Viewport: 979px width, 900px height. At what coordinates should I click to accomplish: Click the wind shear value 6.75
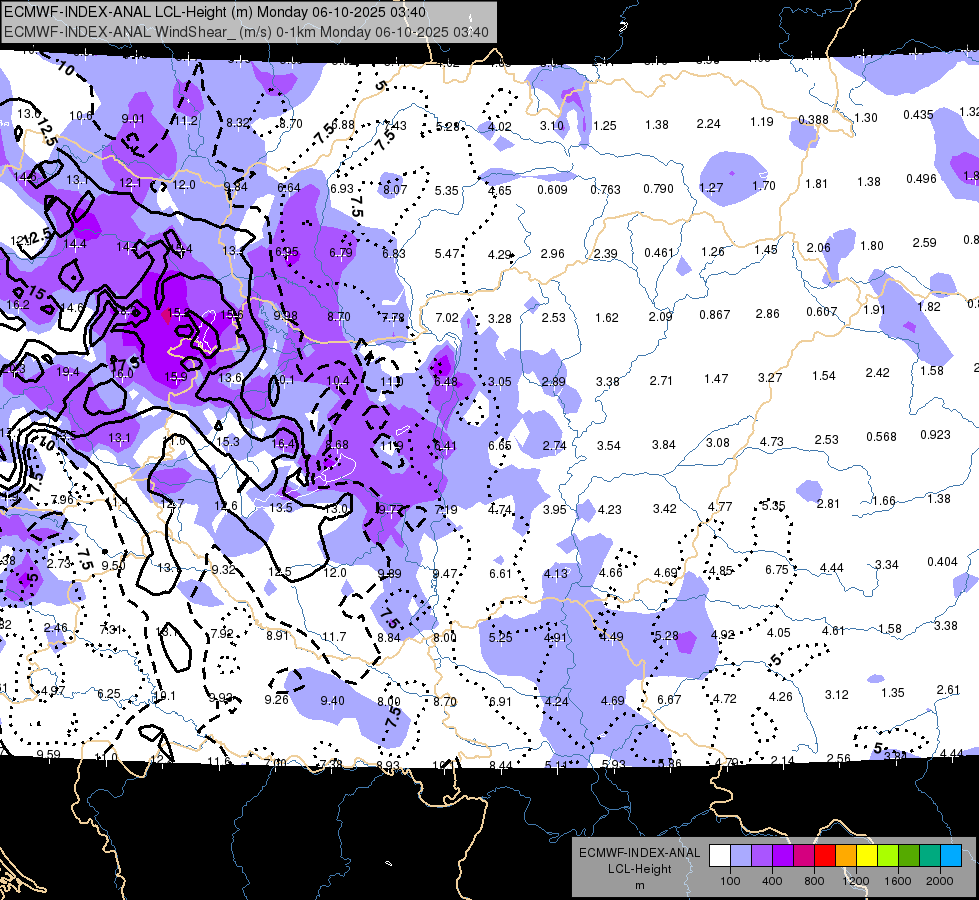click(x=777, y=570)
